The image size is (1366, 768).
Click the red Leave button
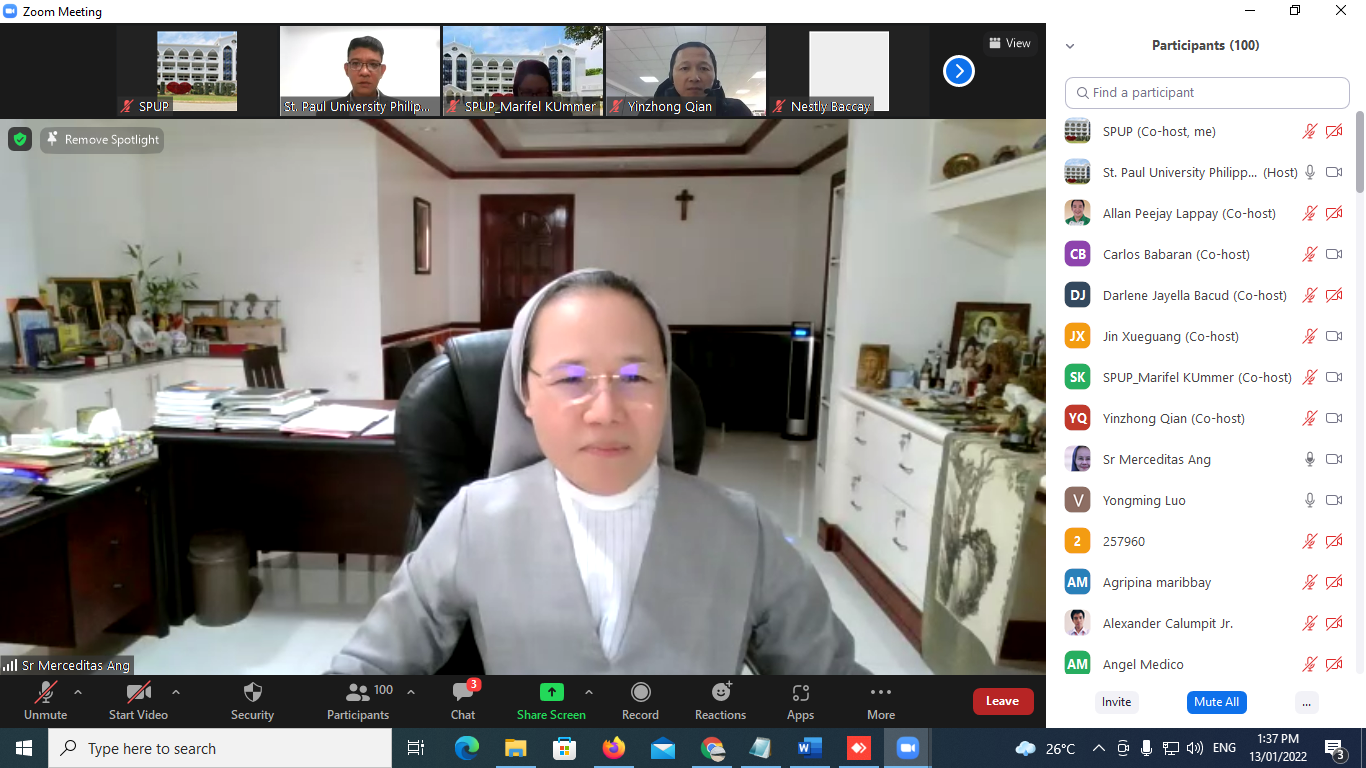coord(1003,701)
